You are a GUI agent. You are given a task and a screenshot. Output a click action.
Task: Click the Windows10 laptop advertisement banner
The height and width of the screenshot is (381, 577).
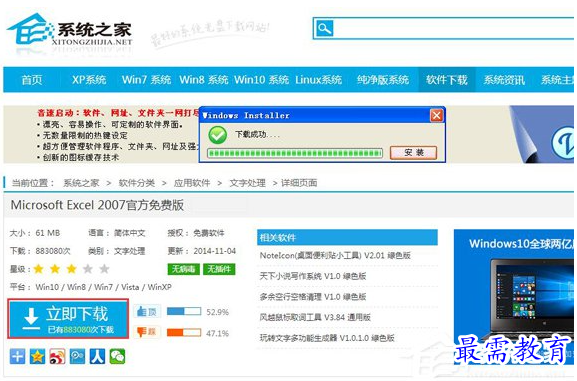click(514, 297)
